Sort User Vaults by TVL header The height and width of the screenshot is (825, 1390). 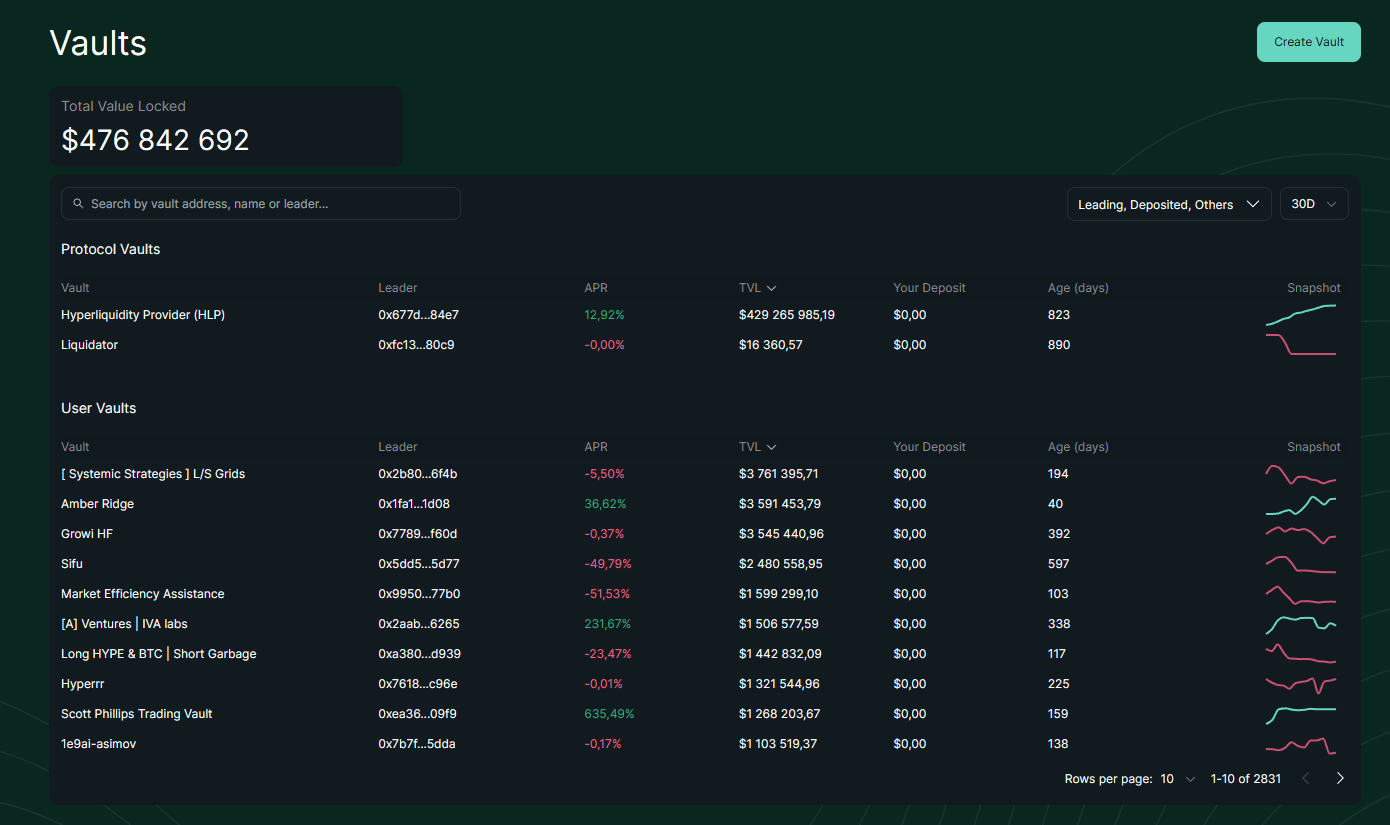757,447
